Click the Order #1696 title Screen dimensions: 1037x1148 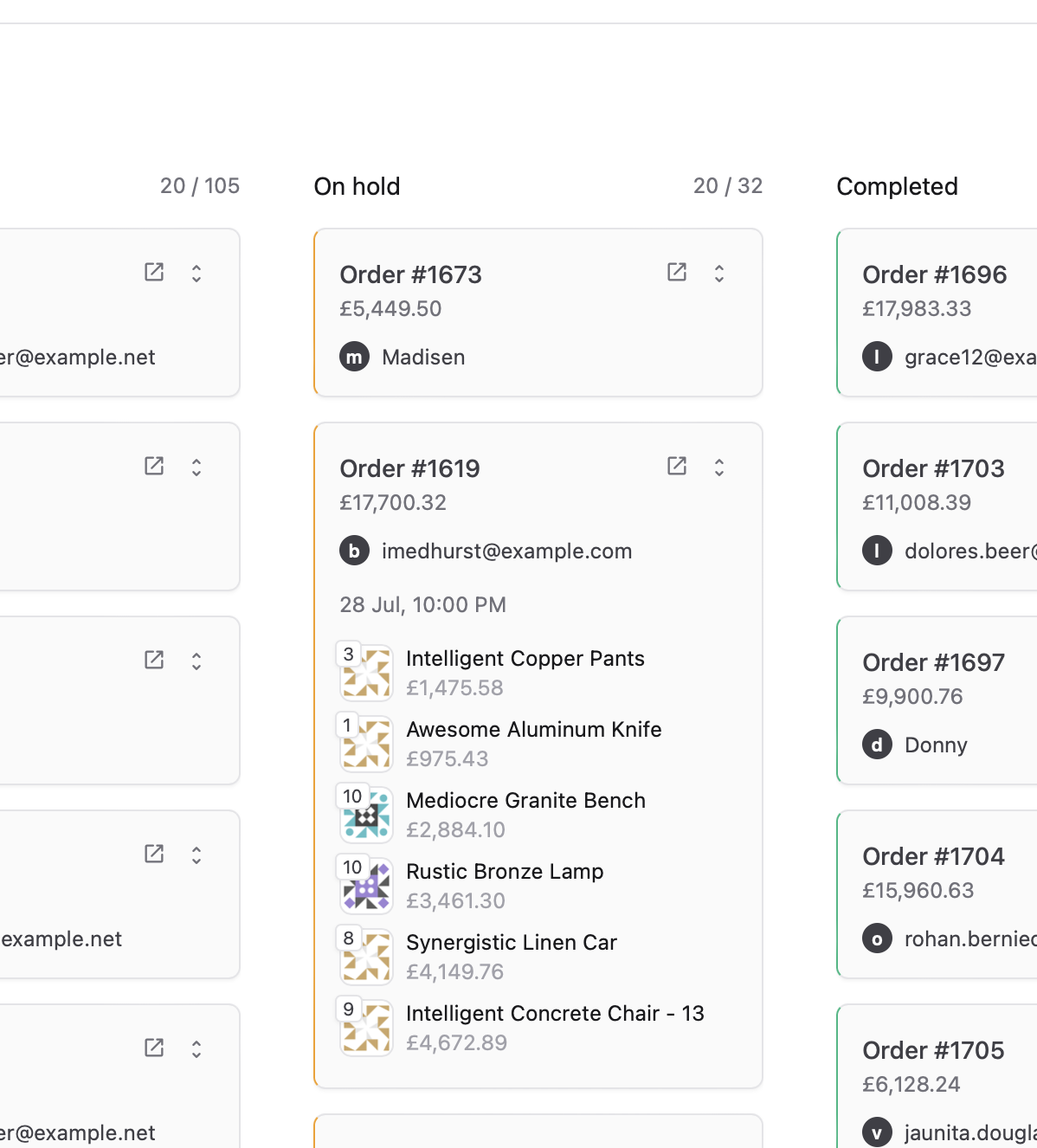(x=934, y=274)
